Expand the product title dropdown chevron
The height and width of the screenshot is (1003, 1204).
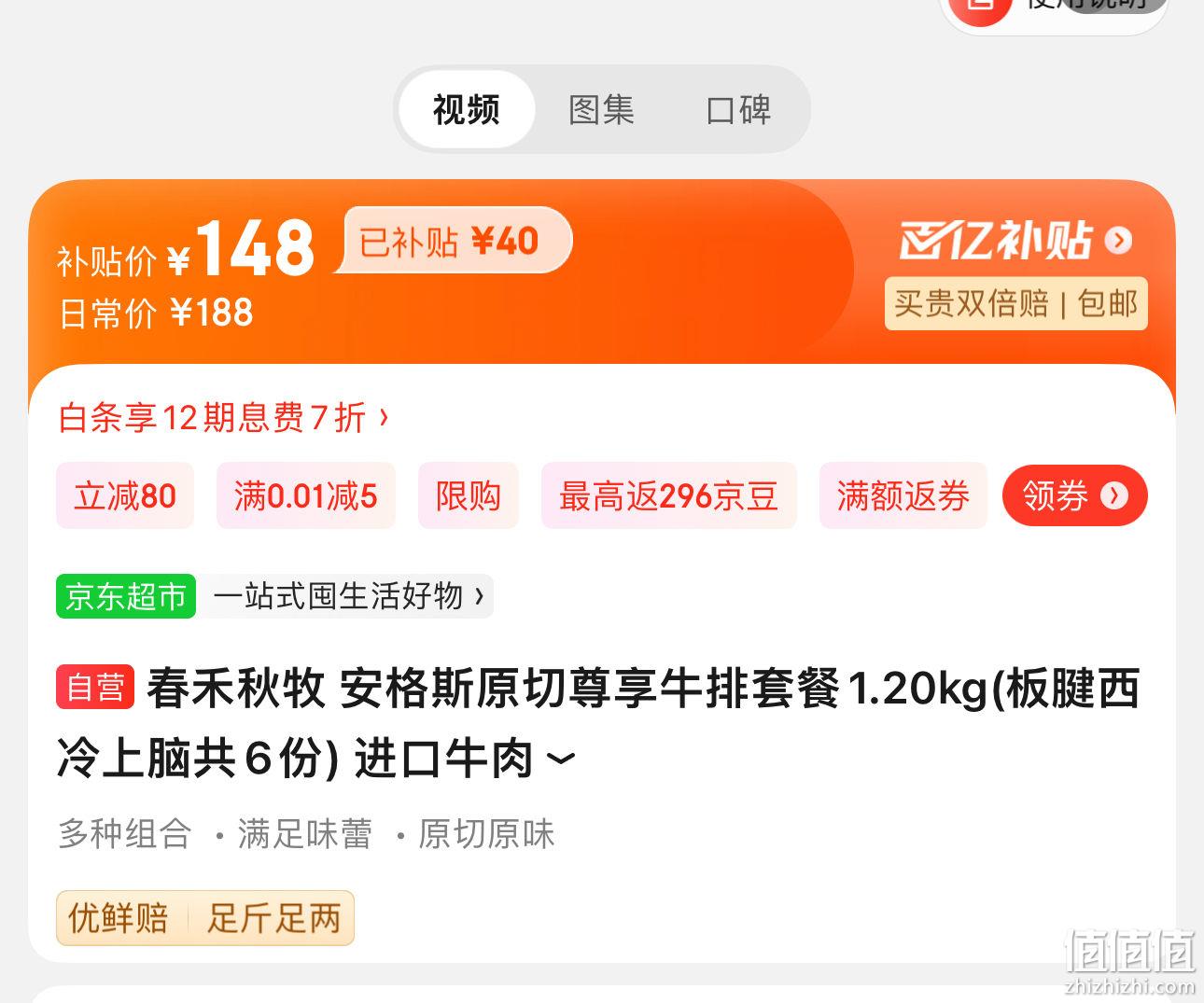click(560, 759)
